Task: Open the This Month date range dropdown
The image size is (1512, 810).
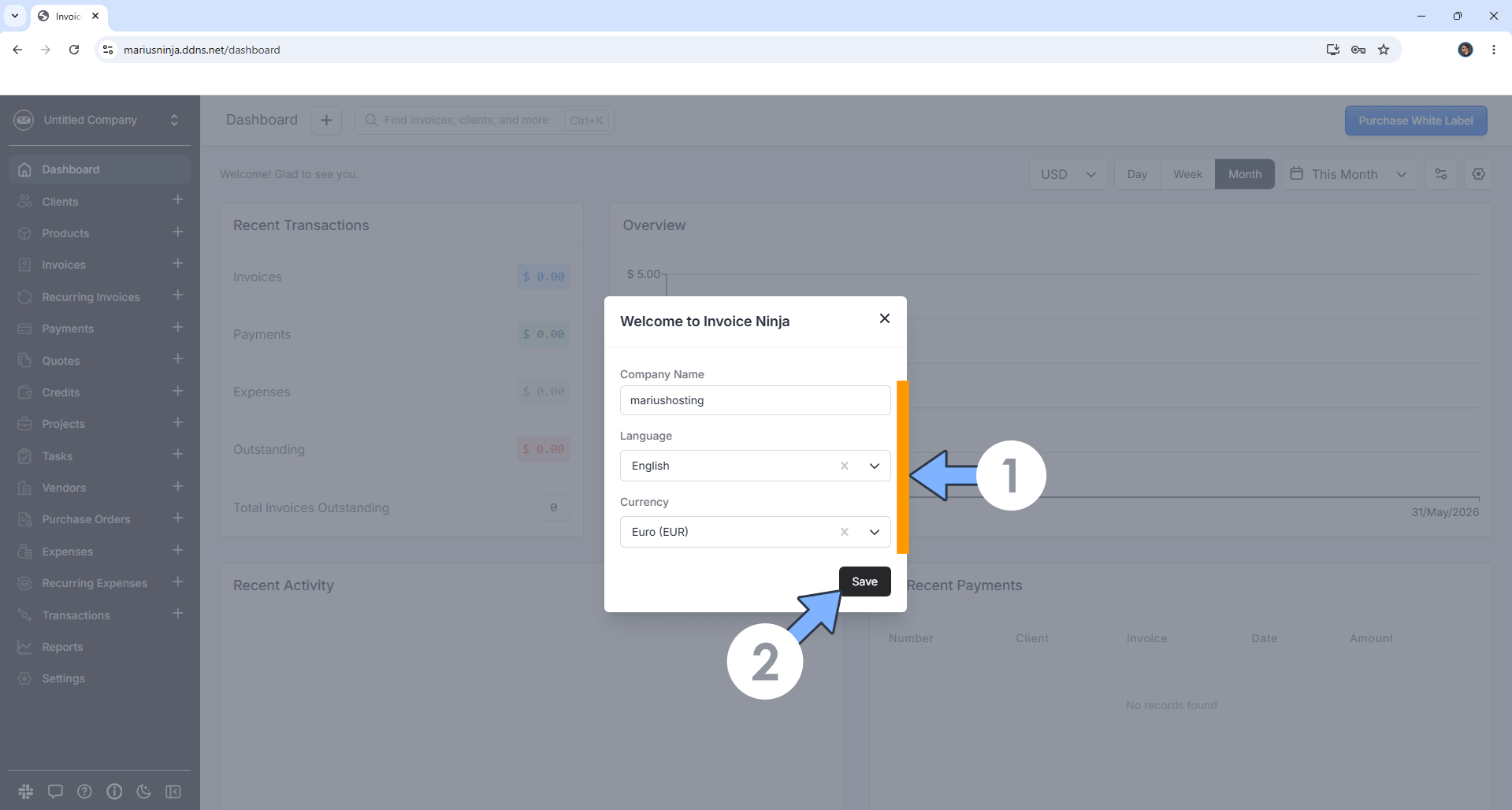Action: pyautogui.click(x=1350, y=174)
